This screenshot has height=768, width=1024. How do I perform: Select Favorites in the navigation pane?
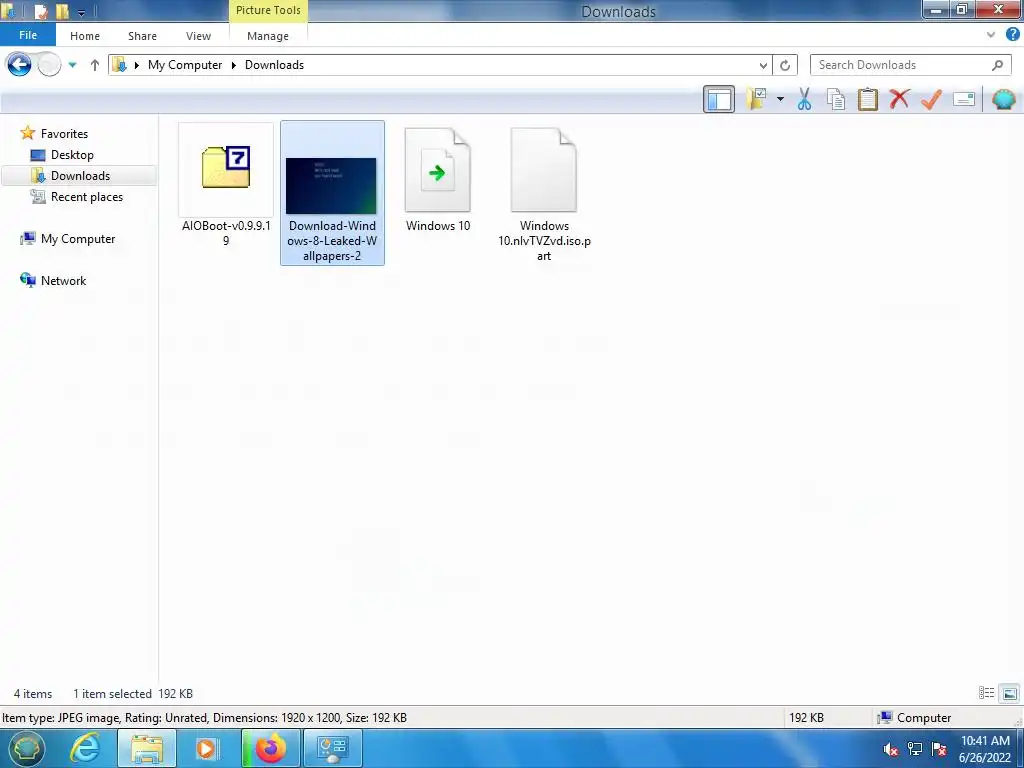(x=64, y=133)
